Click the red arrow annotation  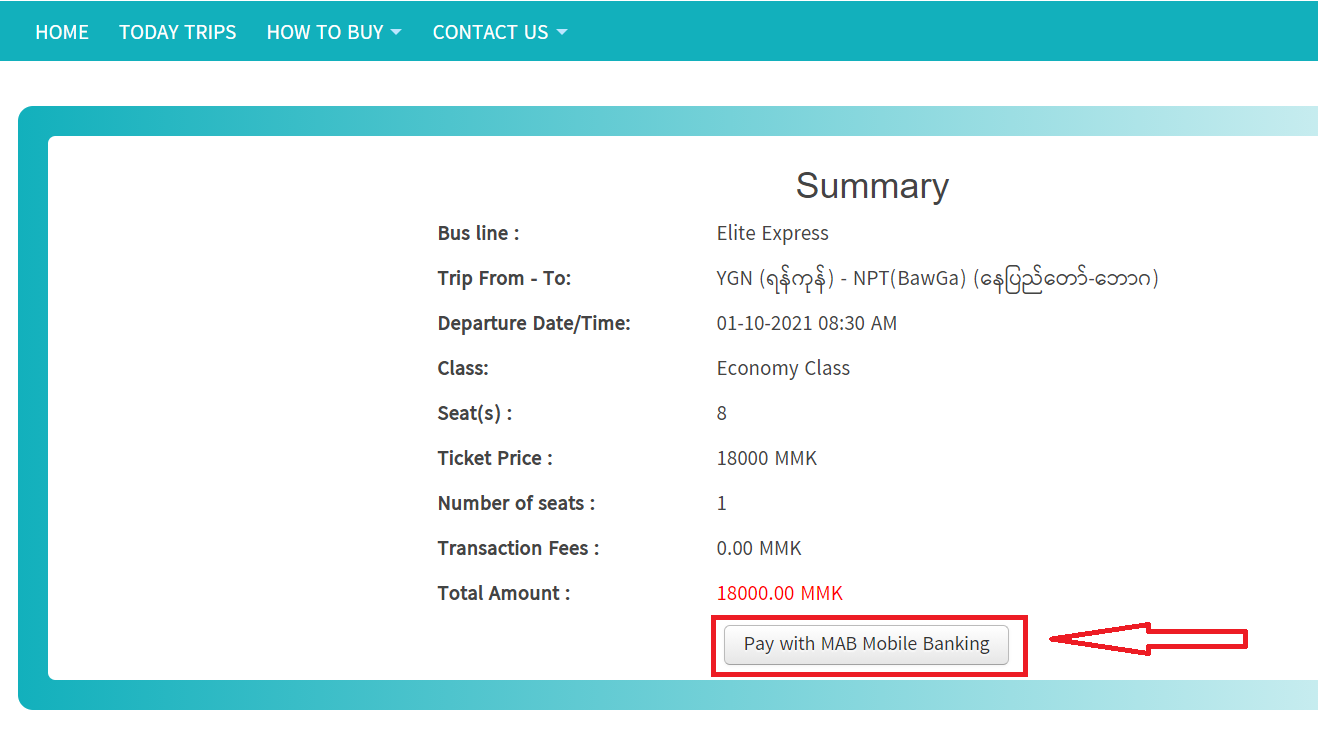coord(1148,640)
